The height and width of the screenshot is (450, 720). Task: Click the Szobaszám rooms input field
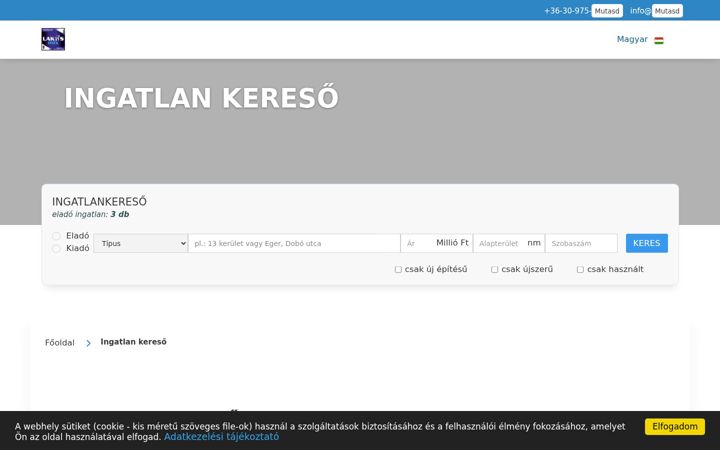(581, 243)
